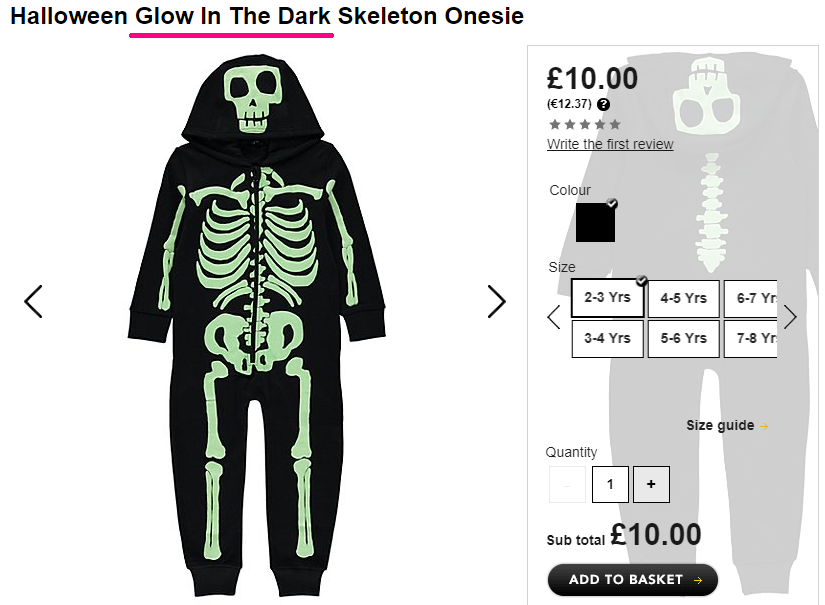
Task: Select size 3-4 Yrs
Action: pyautogui.click(x=608, y=338)
